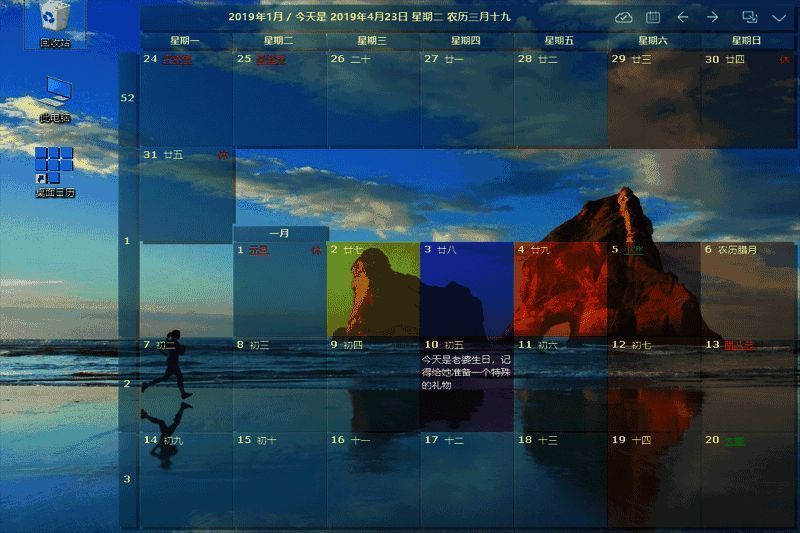Select the January 13 date cell

[x=748, y=385]
